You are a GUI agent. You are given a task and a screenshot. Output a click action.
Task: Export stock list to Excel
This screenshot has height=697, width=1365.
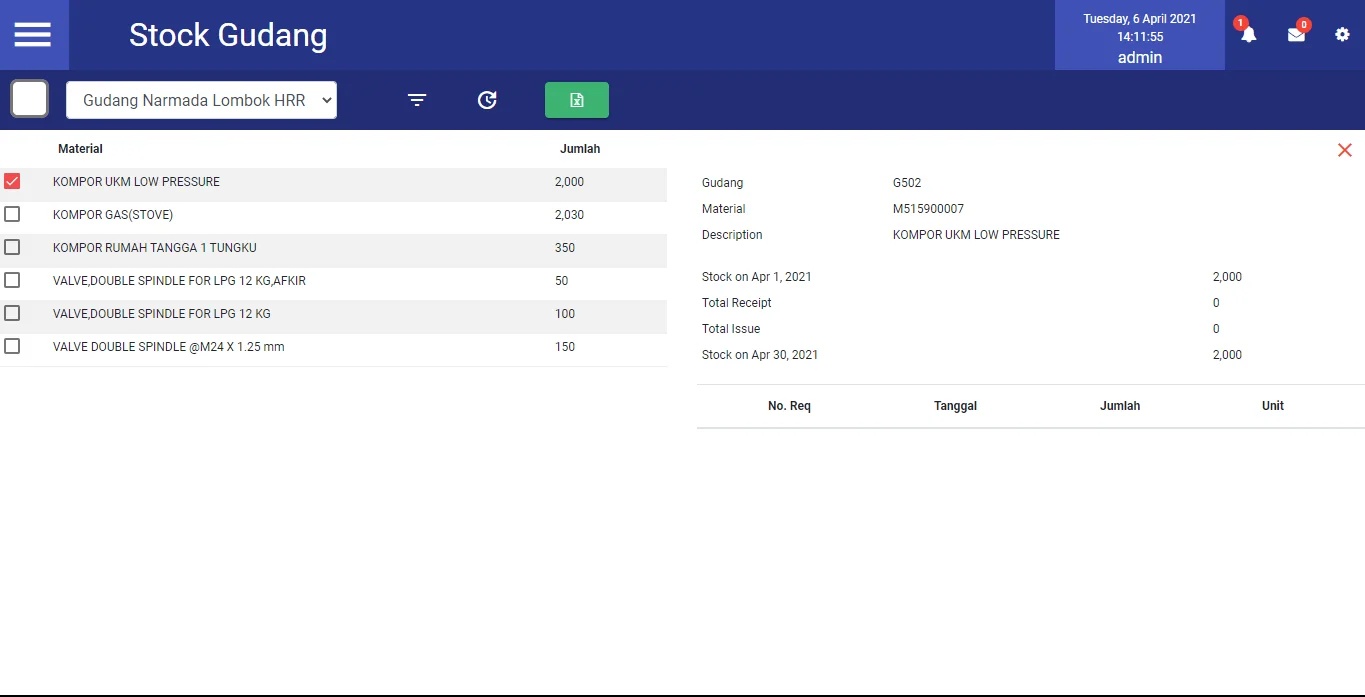pyautogui.click(x=577, y=100)
